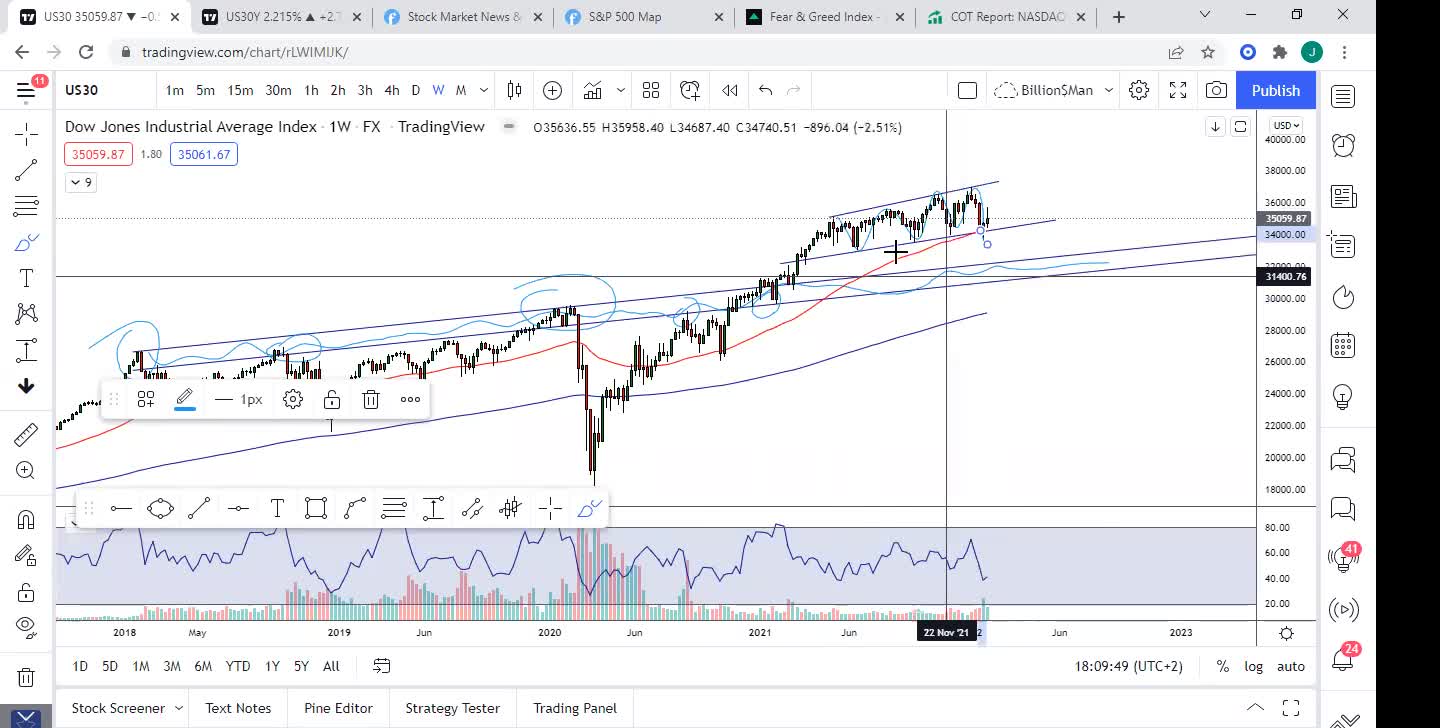Select the ellipse tool in favorites toolbar
Image resolution: width=1440 pixels, height=728 pixels.
[160, 509]
